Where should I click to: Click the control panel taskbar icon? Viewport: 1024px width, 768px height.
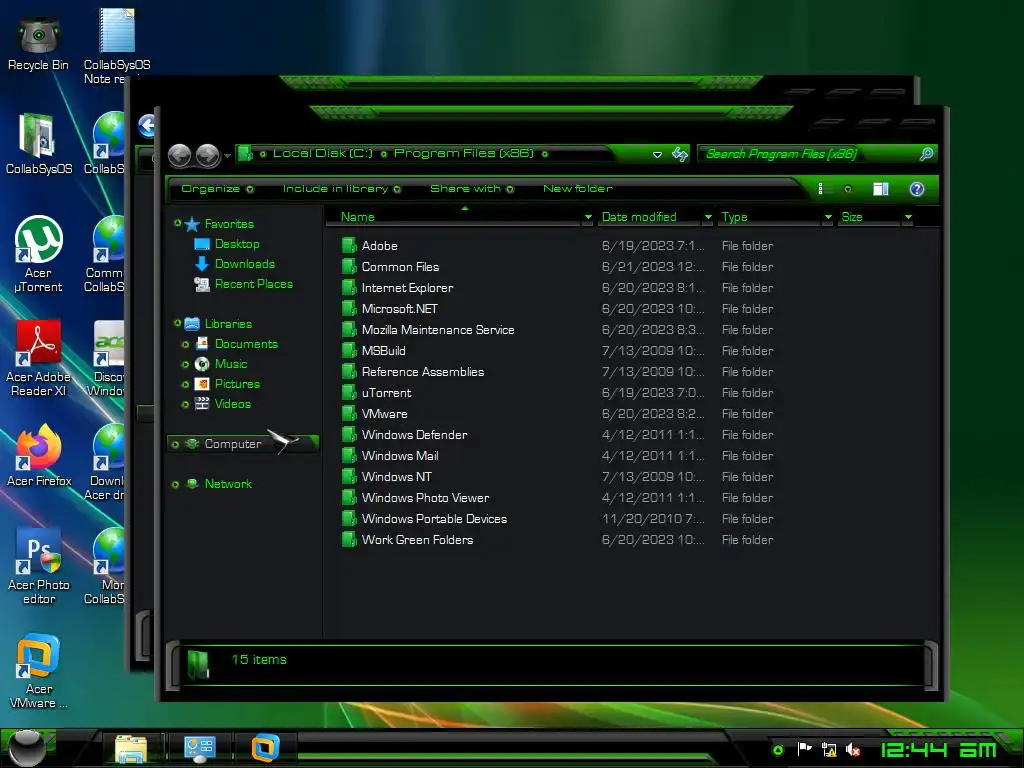199,748
